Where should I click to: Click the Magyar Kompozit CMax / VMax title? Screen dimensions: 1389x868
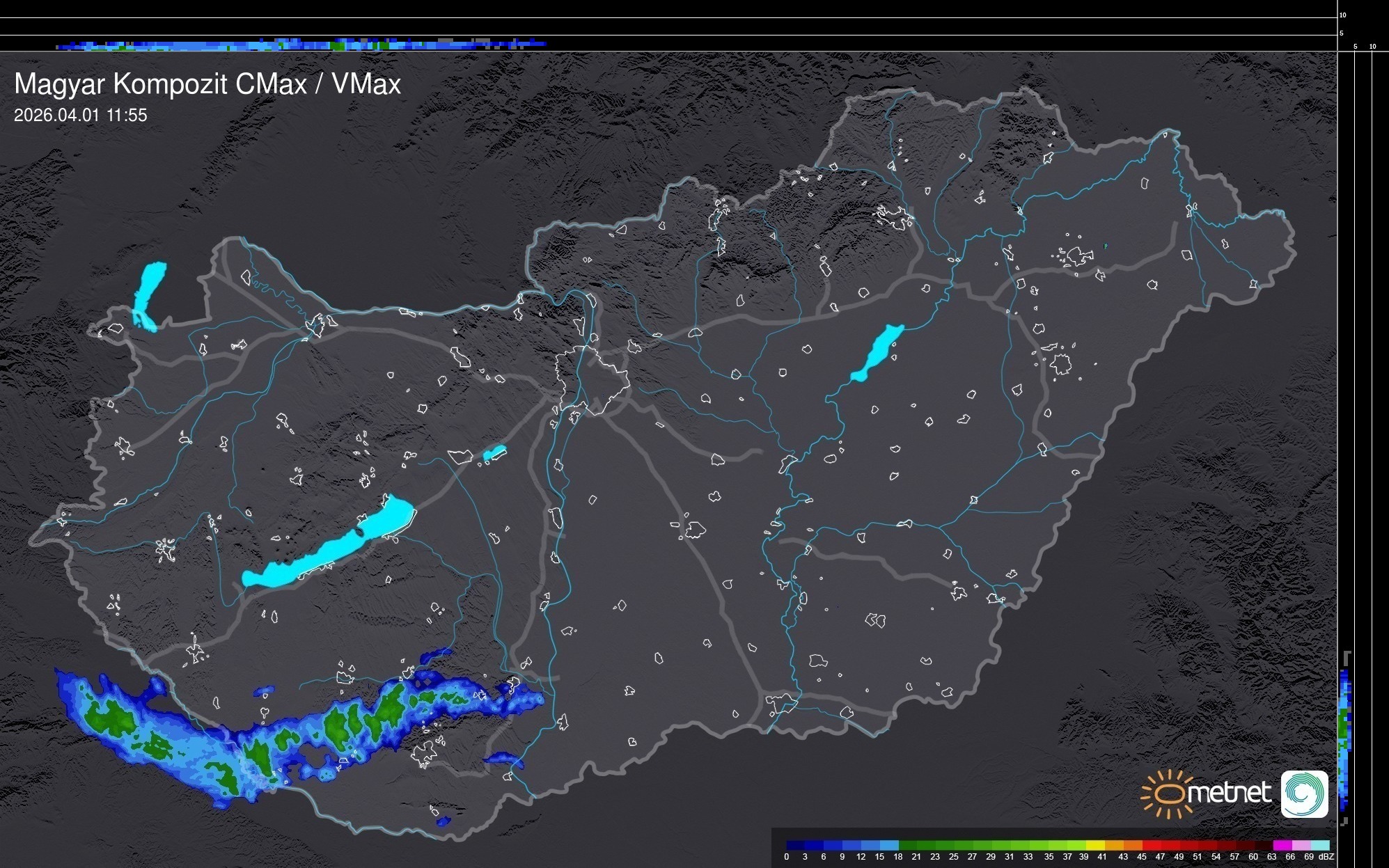(x=207, y=84)
